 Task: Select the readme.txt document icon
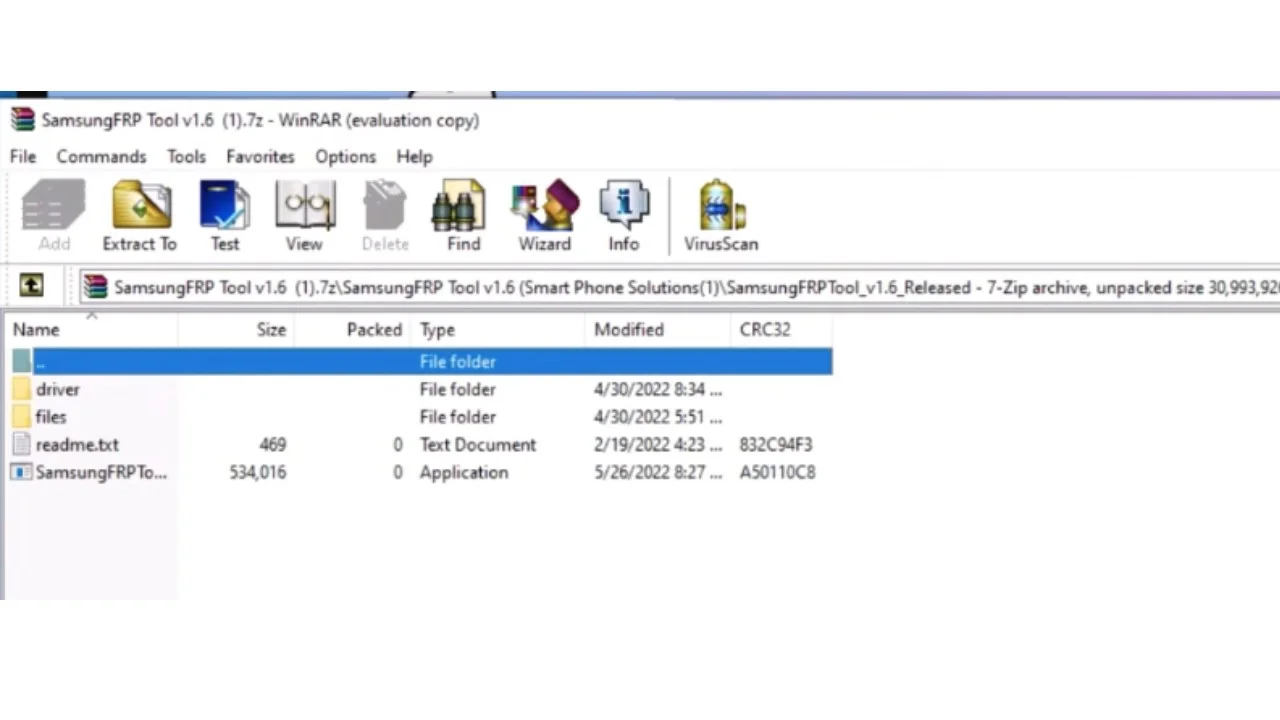click(22, 445)
